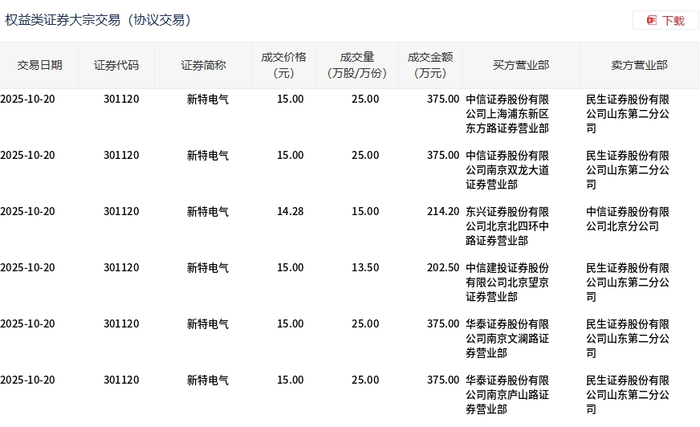Click 15.00 price in 东方路 buyer row
700x427 pixels.
pos(290,99)
